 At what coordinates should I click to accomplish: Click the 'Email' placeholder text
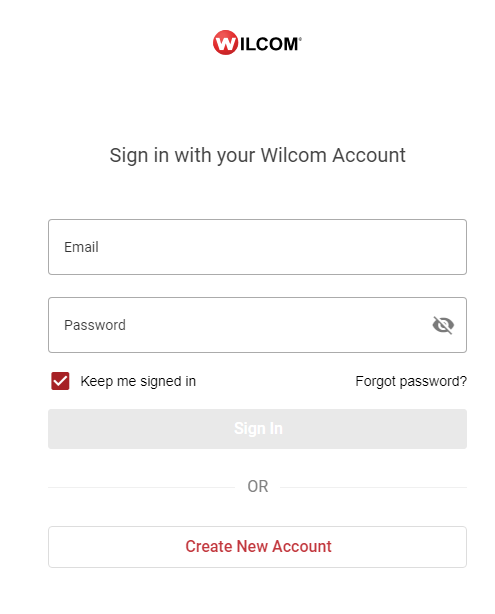tap(81, 247)
